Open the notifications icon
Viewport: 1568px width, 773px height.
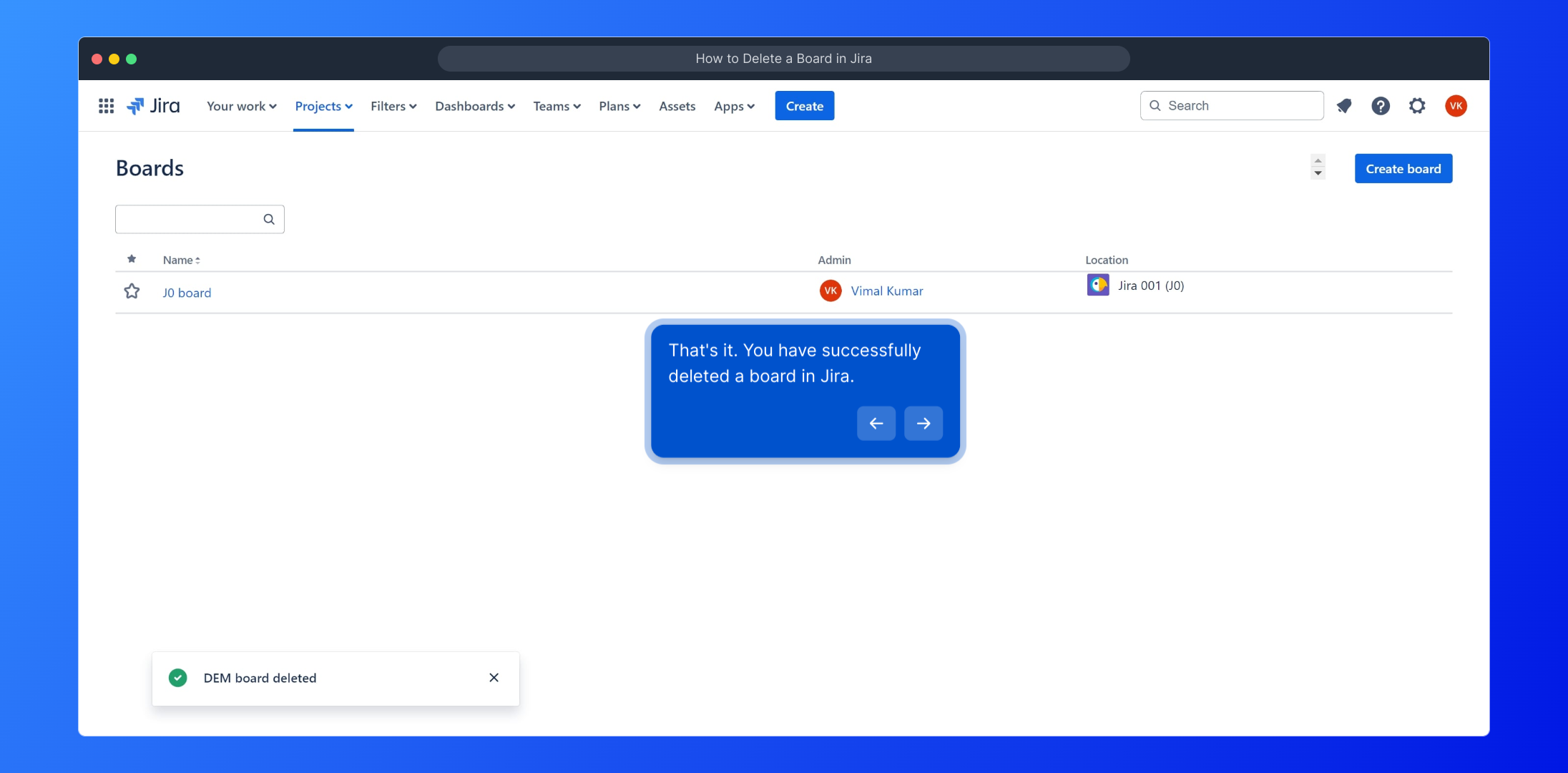pos(1344,106)
